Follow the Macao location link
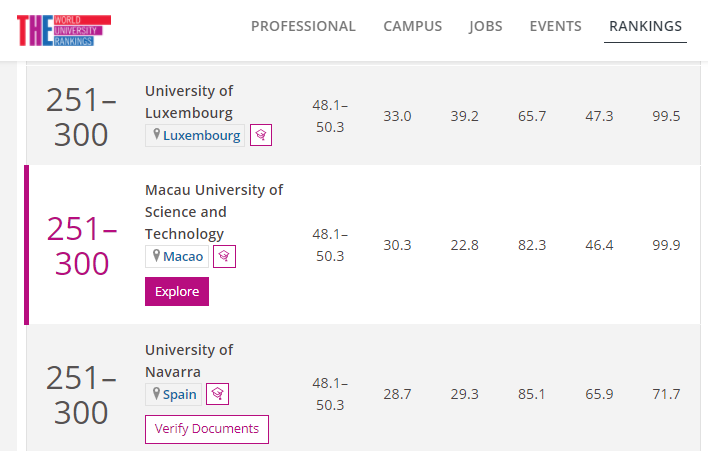 pos(183,256)
